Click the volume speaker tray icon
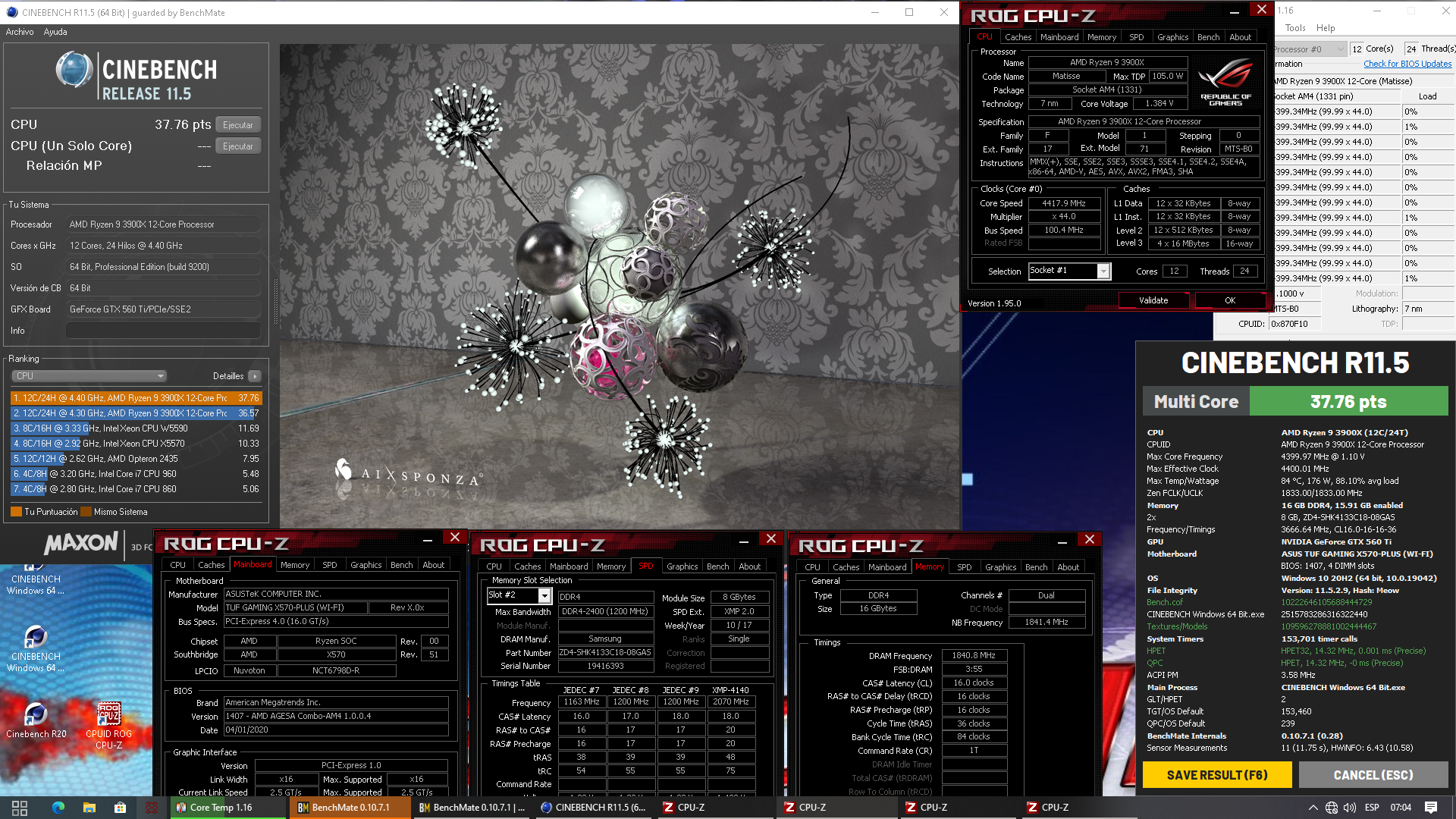1456x819 pixels. point(1350,808)
